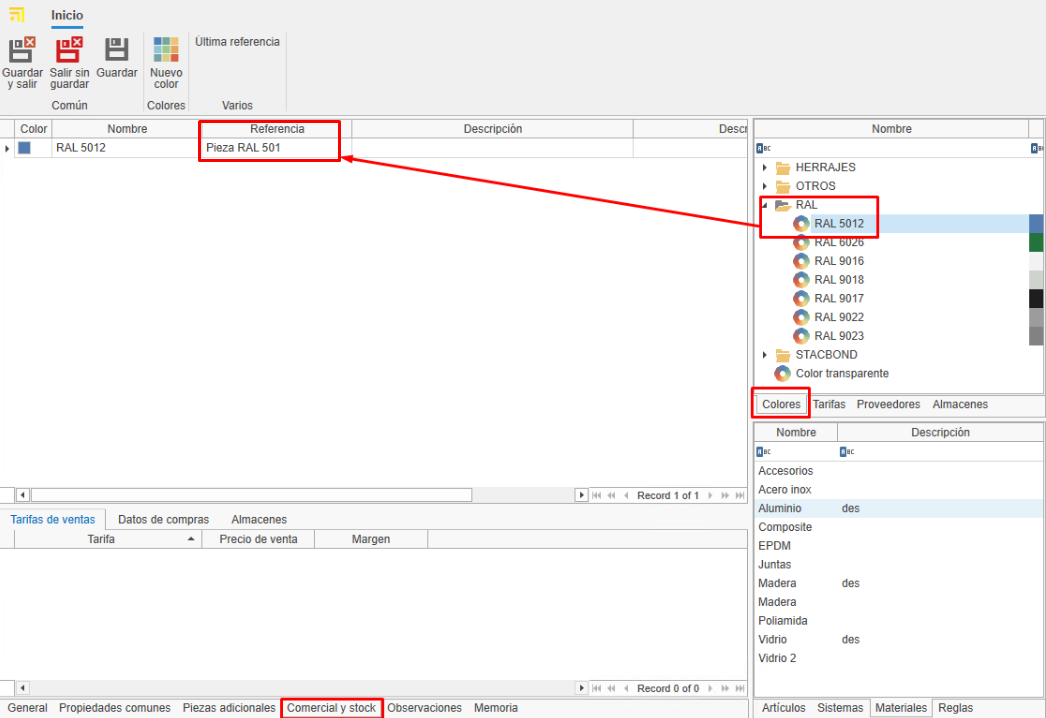Screen dimensions: 1046x718
Task: Click the Última referencia button
Action: [x=237, y=42]
